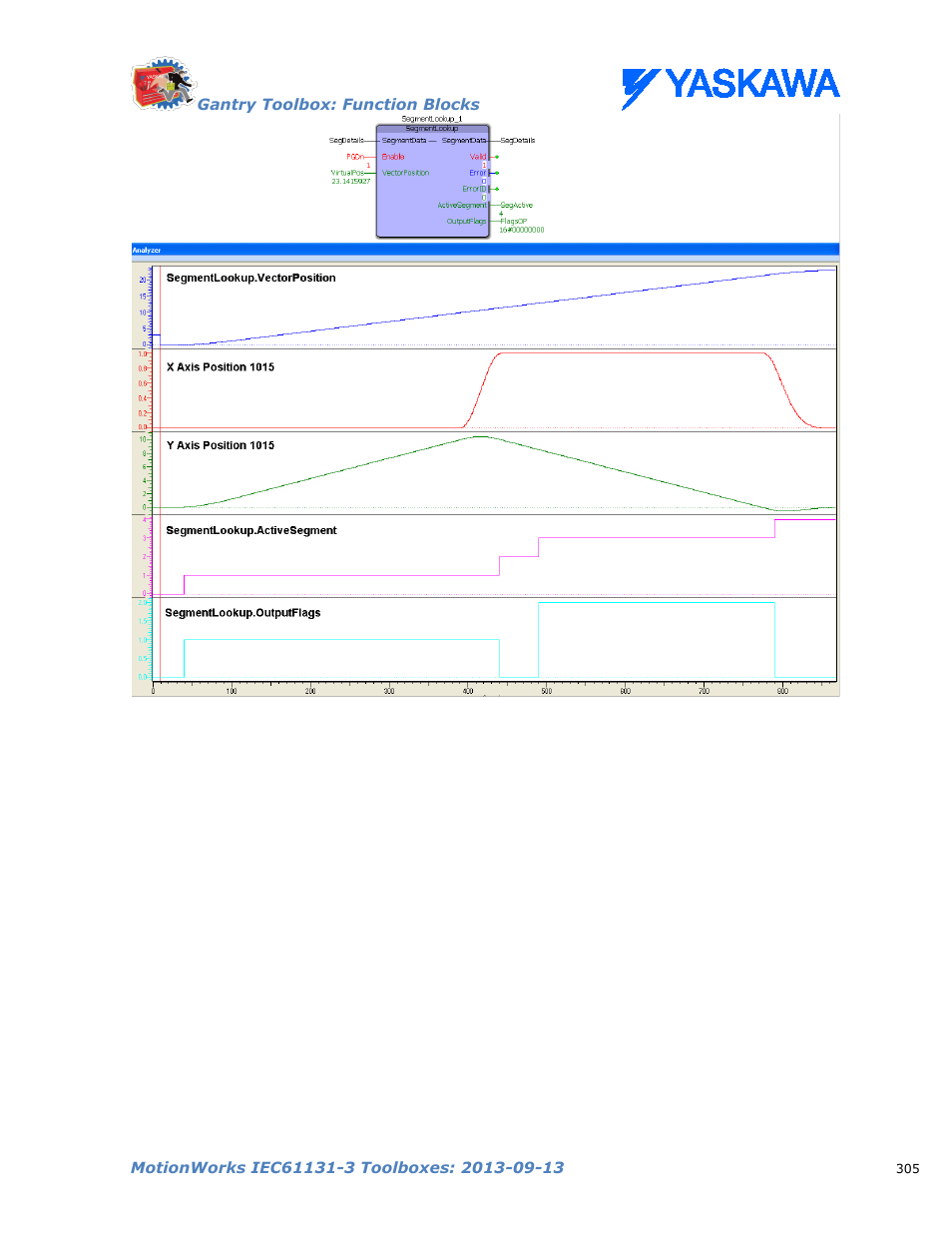Click the SegmentLookup.VectorPosition trace label
Image resolution: width=952 pixels, height=1233 pixels.
tap(251, 278)
